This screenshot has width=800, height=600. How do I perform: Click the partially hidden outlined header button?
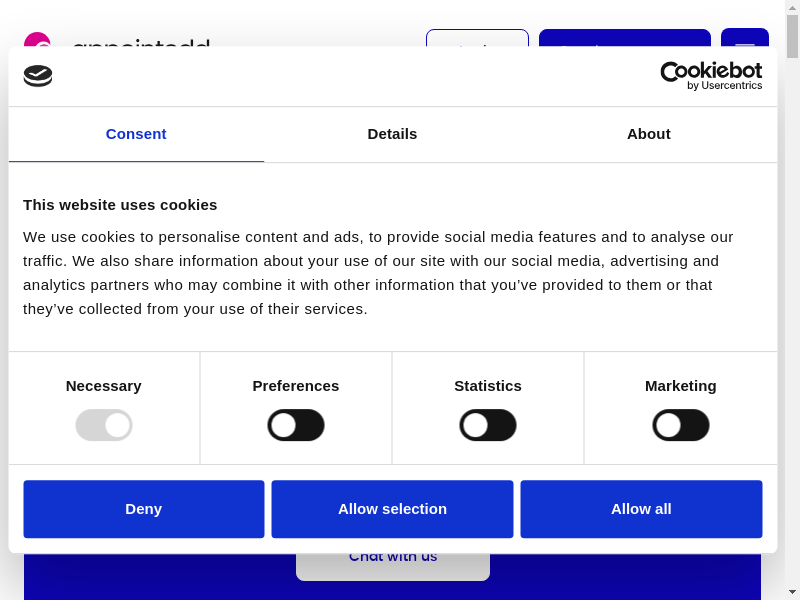pos(477,38)
